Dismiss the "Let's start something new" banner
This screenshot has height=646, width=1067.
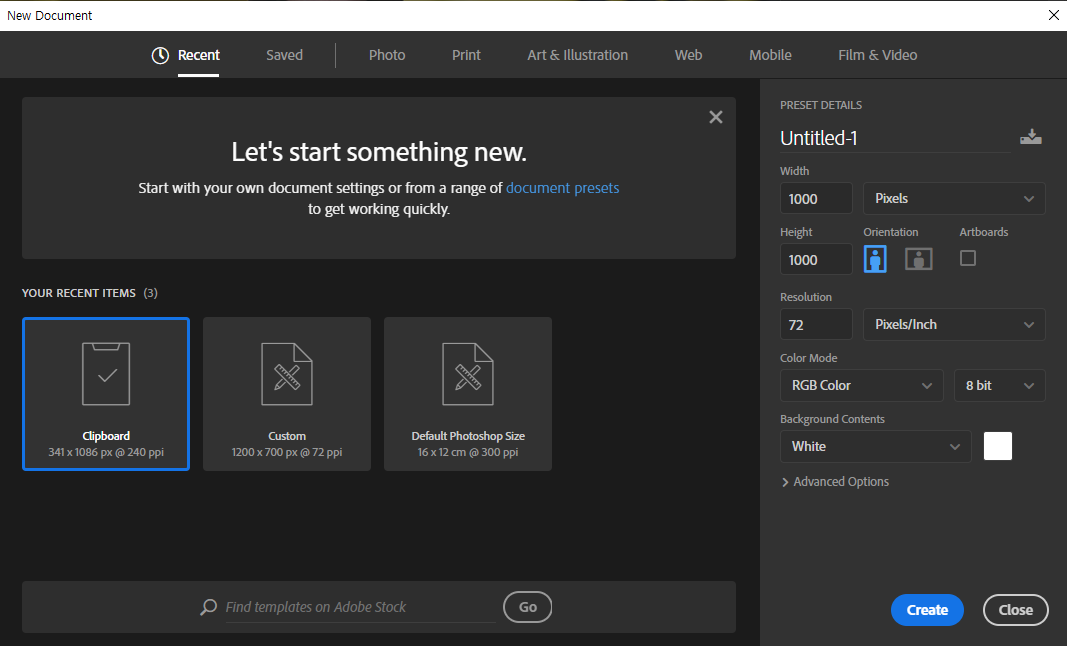tap(716, 117)
